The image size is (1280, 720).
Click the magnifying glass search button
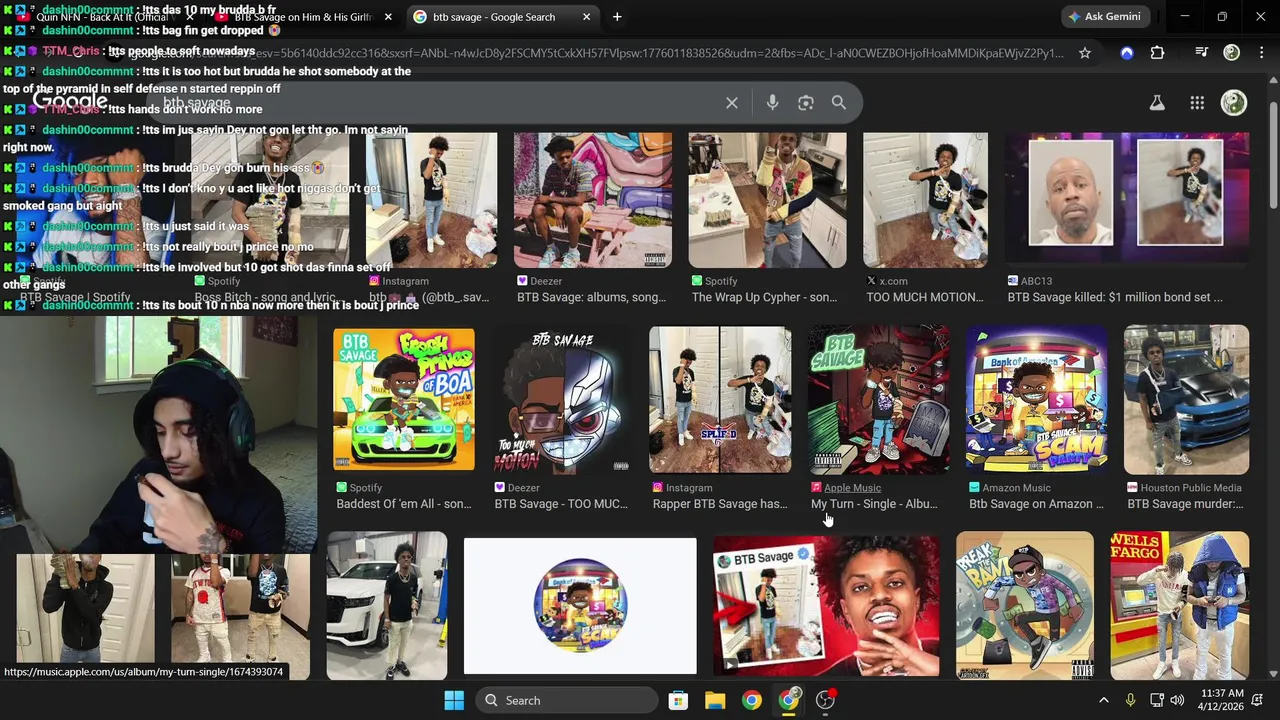[839, 103]
